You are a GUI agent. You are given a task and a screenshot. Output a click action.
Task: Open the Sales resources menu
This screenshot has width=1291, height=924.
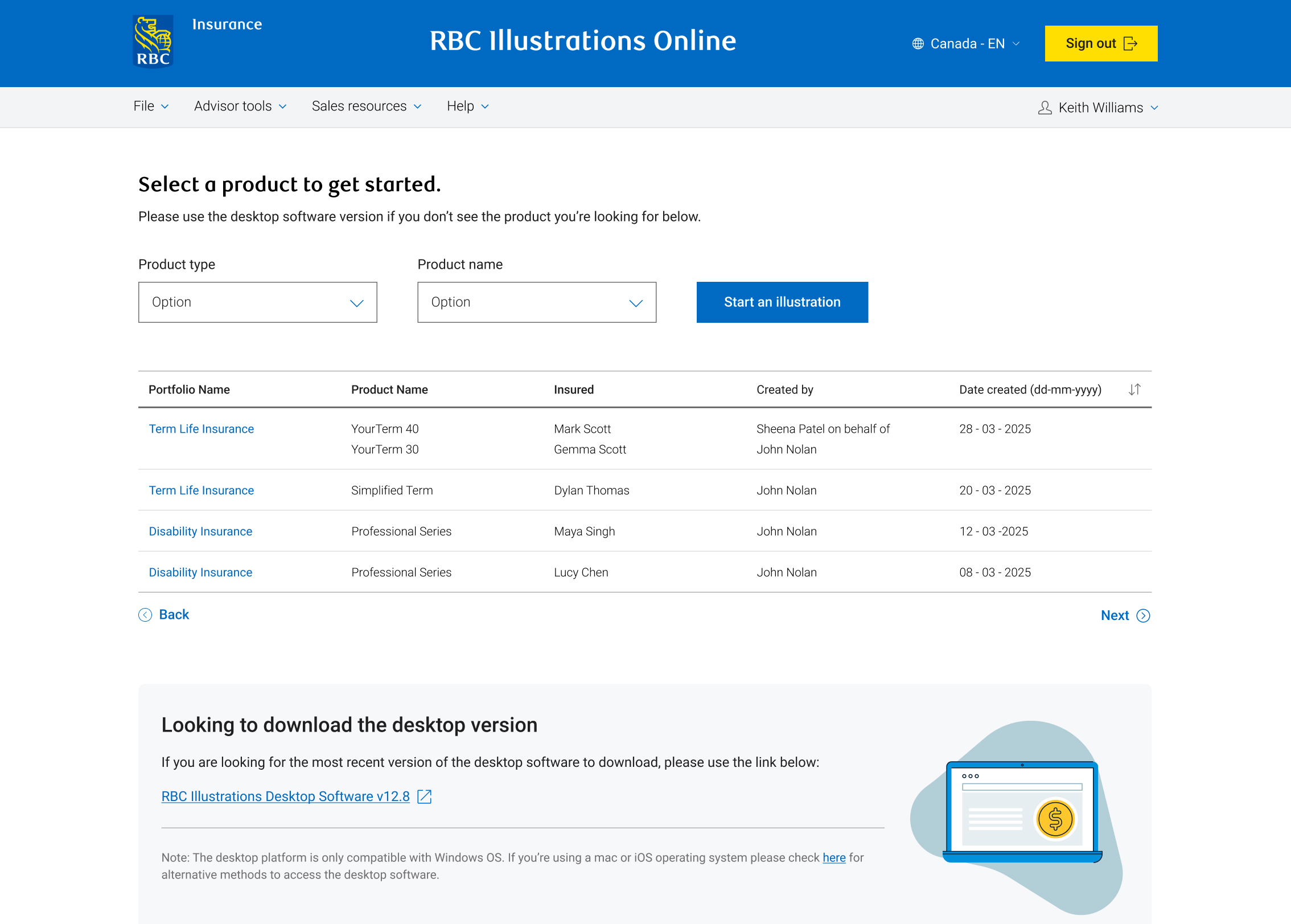pyautogui.click(x=366, y=106)
